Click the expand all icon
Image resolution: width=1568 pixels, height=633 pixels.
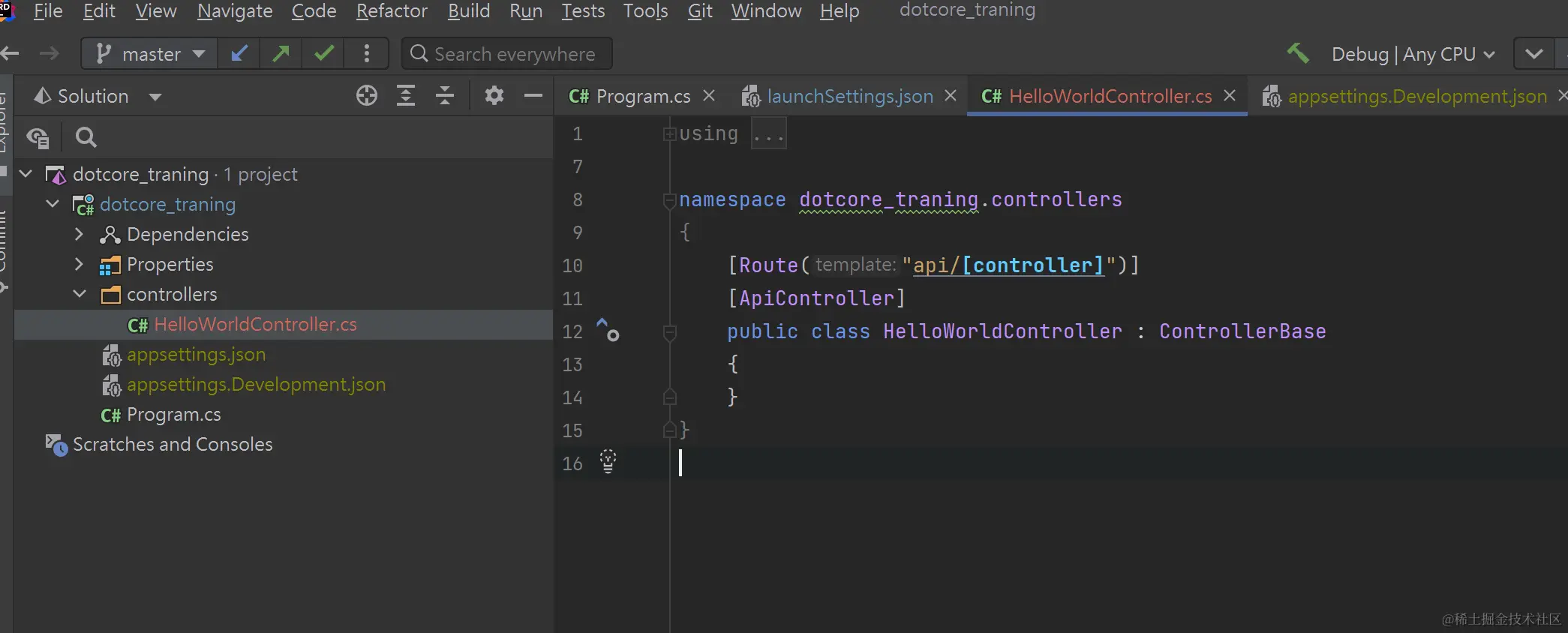tap(406, 96)
